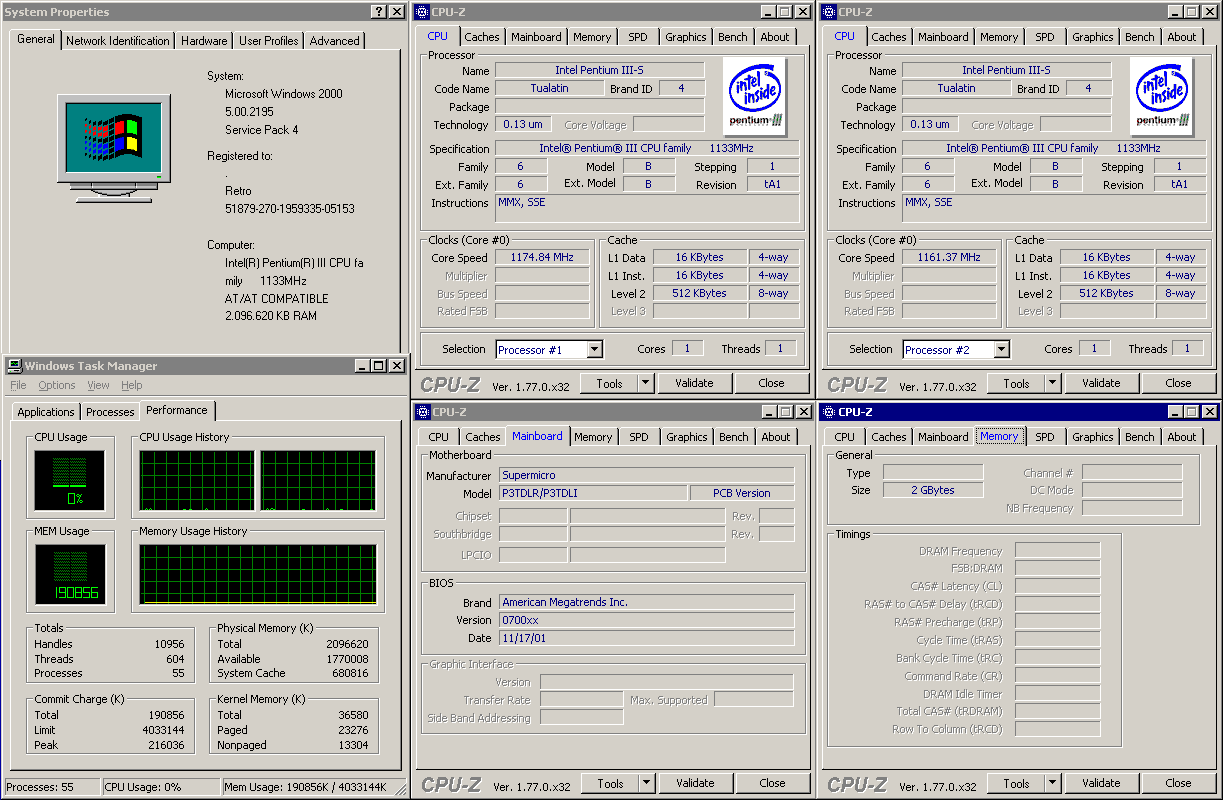Open the Hardware tab in System Properties
Screen dimensions: 1223x800
click(204, 41)
